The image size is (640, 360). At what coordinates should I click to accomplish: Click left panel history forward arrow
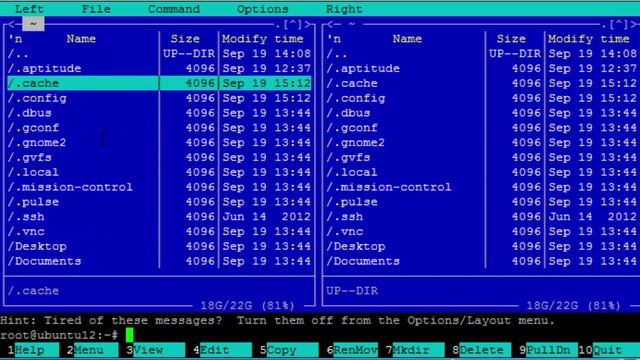click(x=307, y=24)
